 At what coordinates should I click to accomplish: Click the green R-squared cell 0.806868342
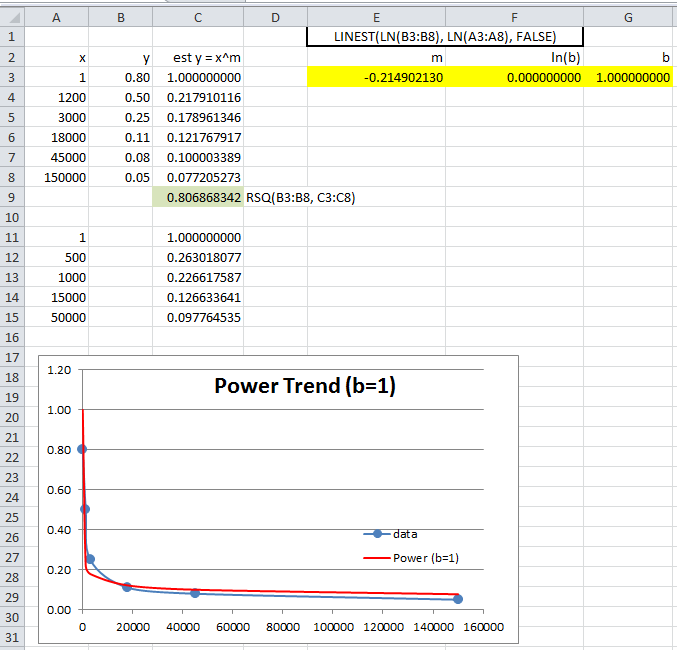click(x=197, y=197)
